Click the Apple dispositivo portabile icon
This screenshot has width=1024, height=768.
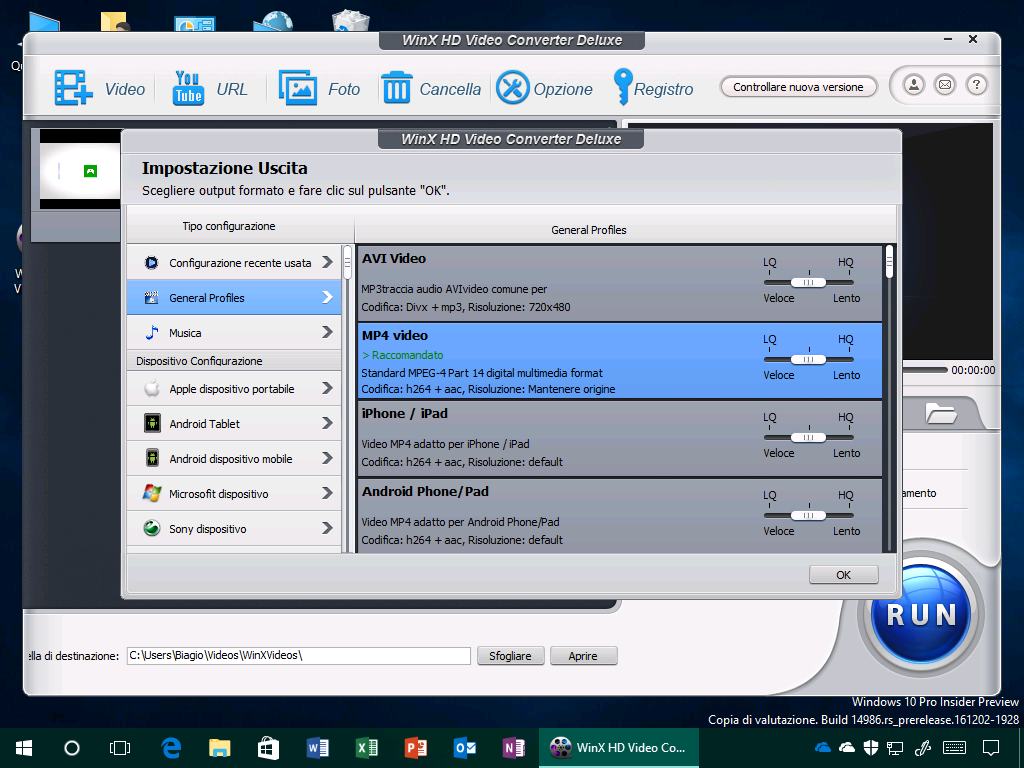152,389
